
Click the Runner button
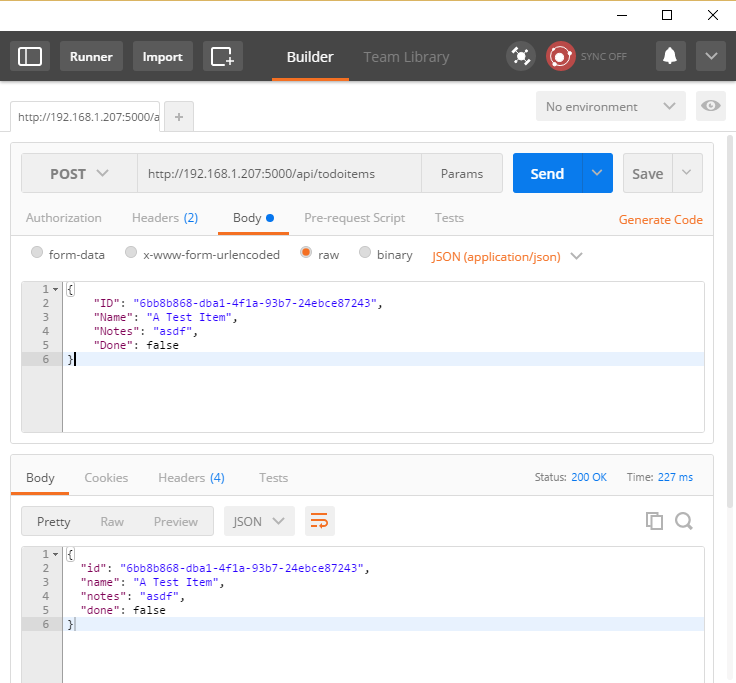click(92, 56)
